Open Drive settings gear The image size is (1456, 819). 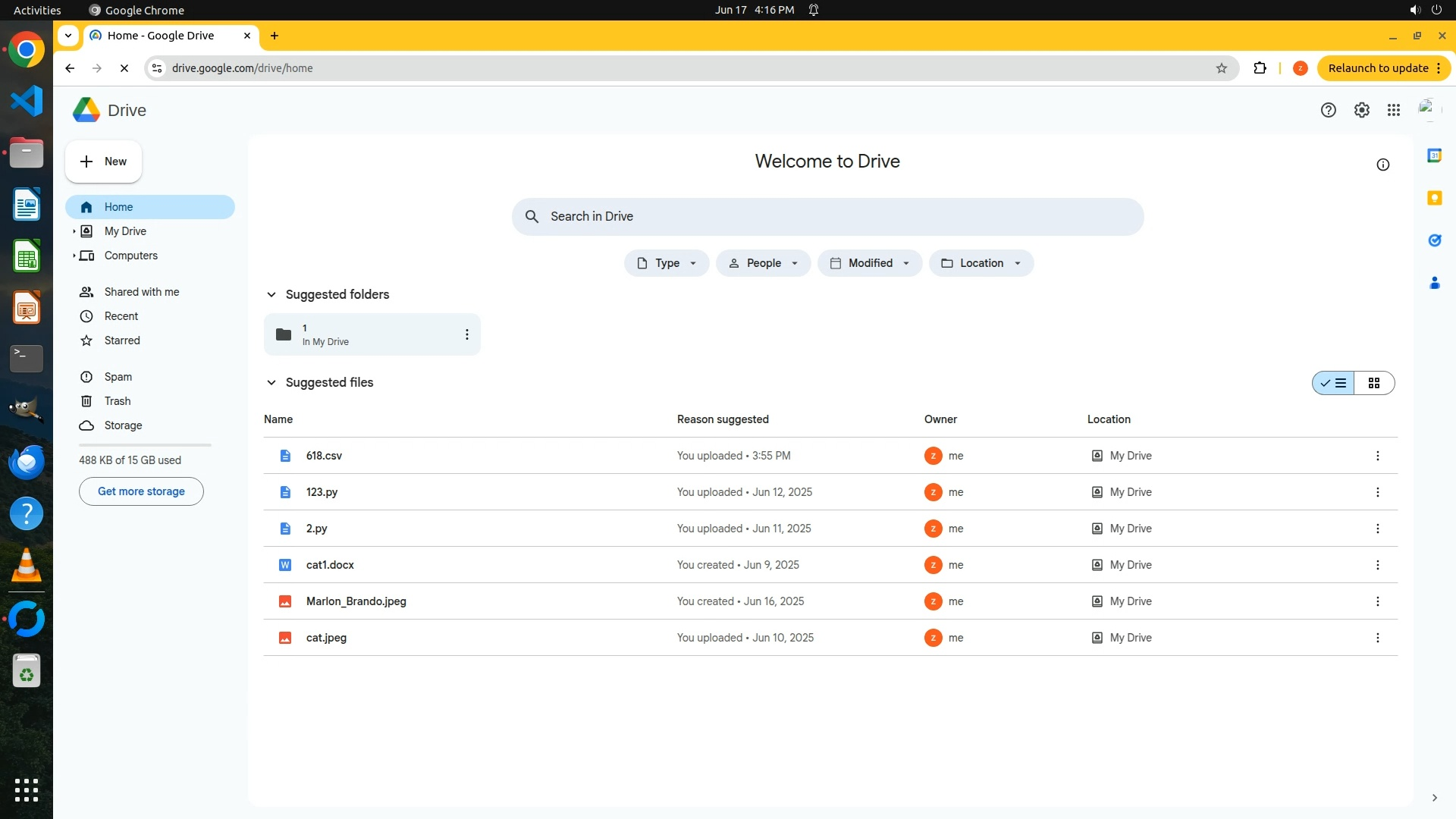[x=1362, y=111]
